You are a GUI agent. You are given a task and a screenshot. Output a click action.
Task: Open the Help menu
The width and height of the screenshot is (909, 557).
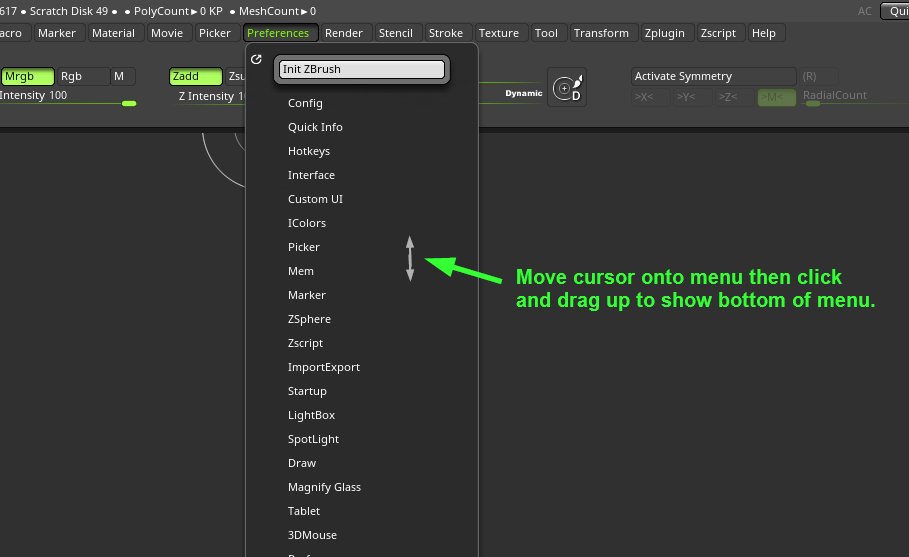tap(764, 33)
